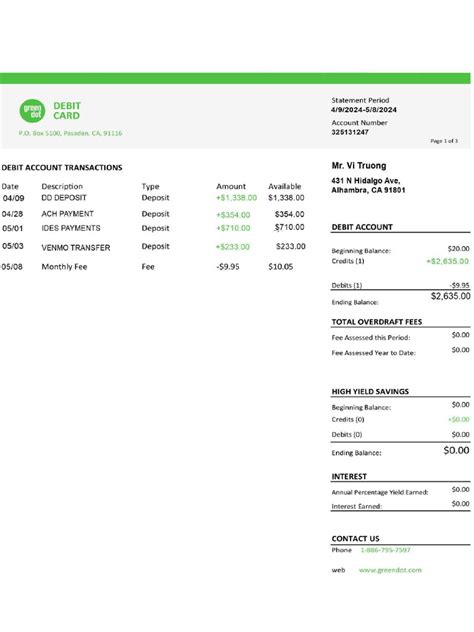This screenshot has height=632, width=474.
Task: Click the DEBIT ACCOUNT TRANSACTIONS heading
Action: tap(62, 168)
